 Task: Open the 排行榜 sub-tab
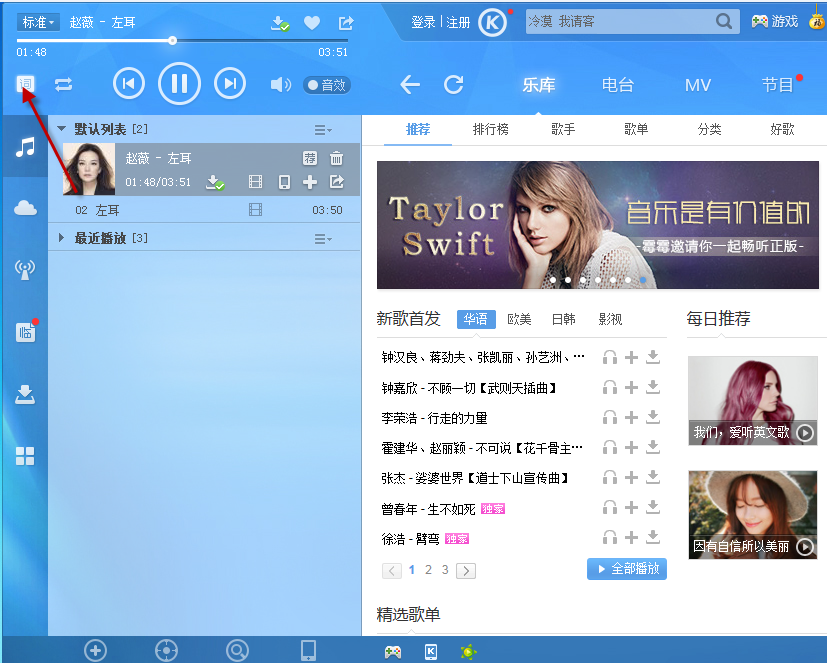pyautogui.click(x=491, y=129)
